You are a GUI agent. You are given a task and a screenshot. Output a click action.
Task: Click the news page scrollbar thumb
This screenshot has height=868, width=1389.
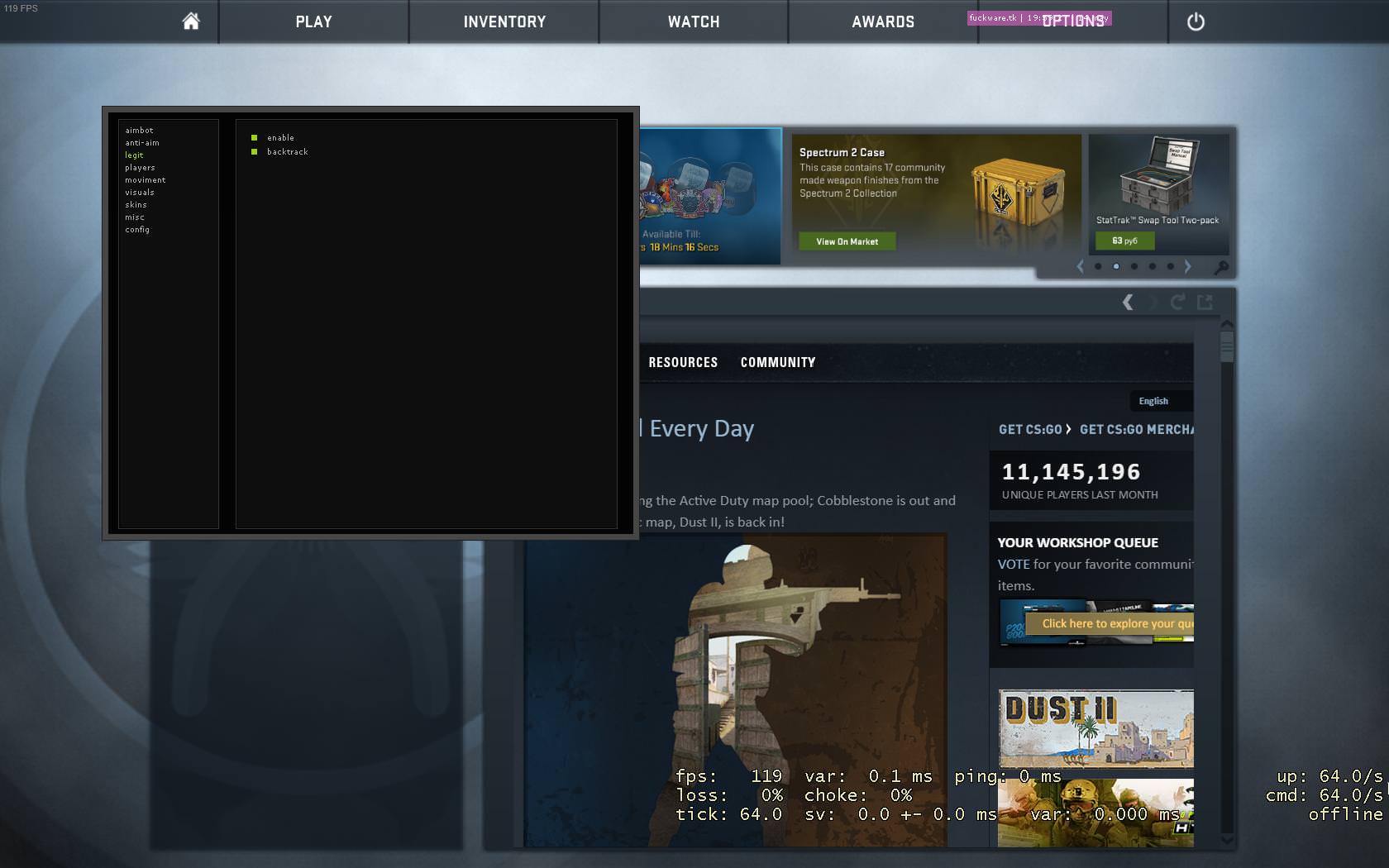(1227, 346)
